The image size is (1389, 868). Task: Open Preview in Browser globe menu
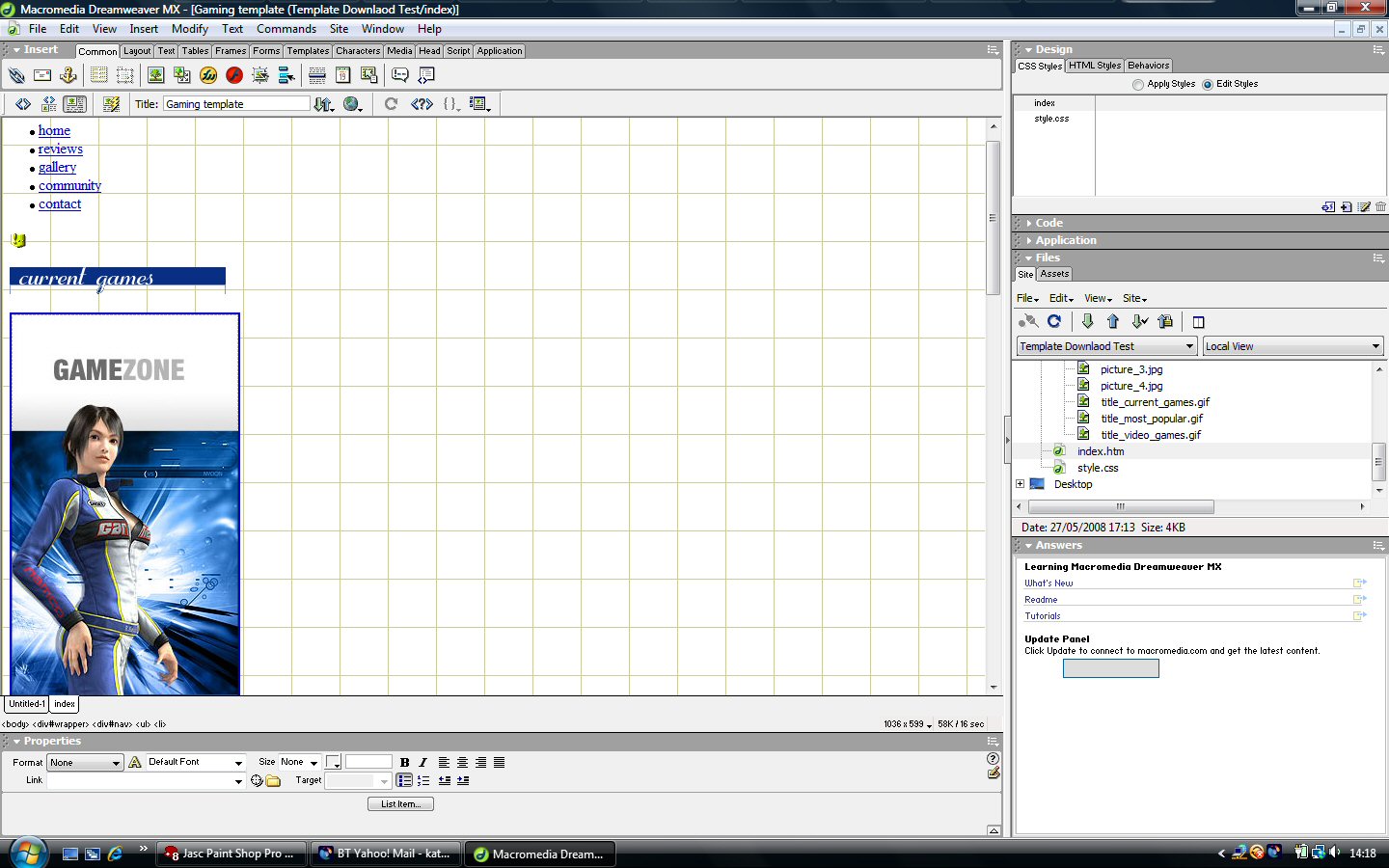353,104
